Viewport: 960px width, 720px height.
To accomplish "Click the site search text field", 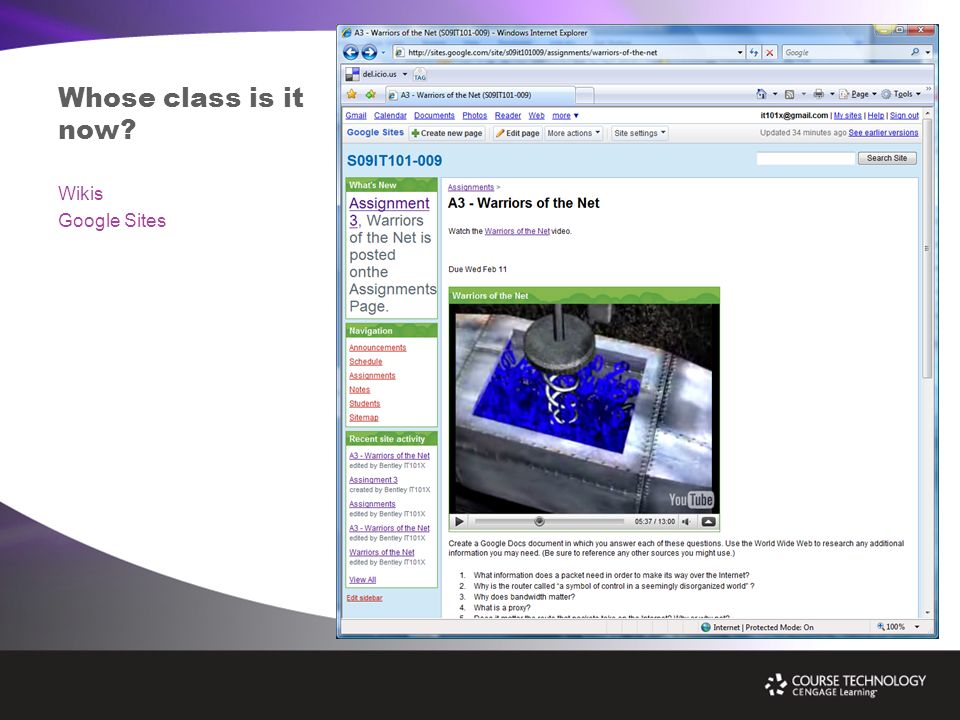I will tap(805, 159).
